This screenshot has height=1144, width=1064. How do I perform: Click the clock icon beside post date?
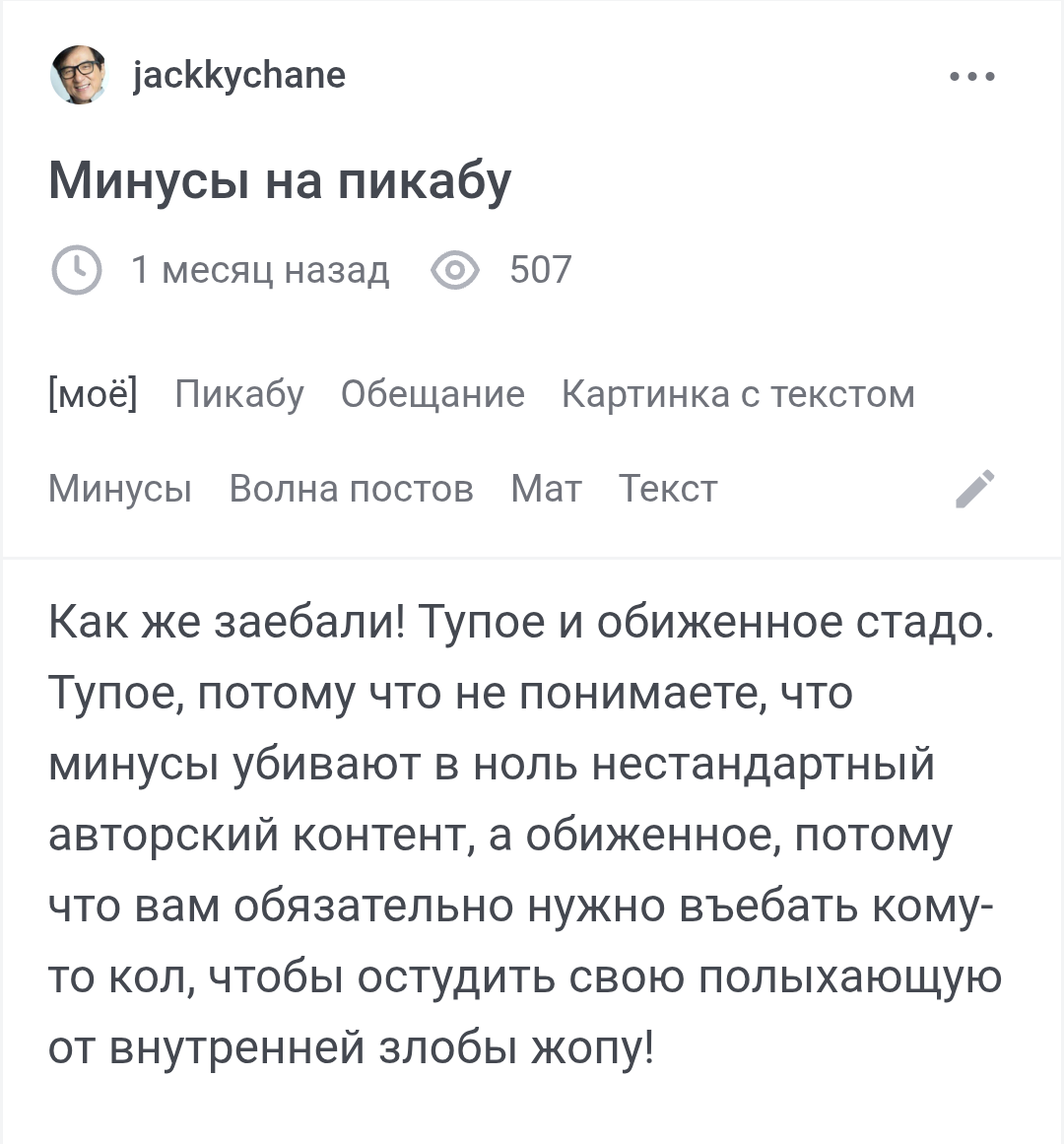point(76,270)
